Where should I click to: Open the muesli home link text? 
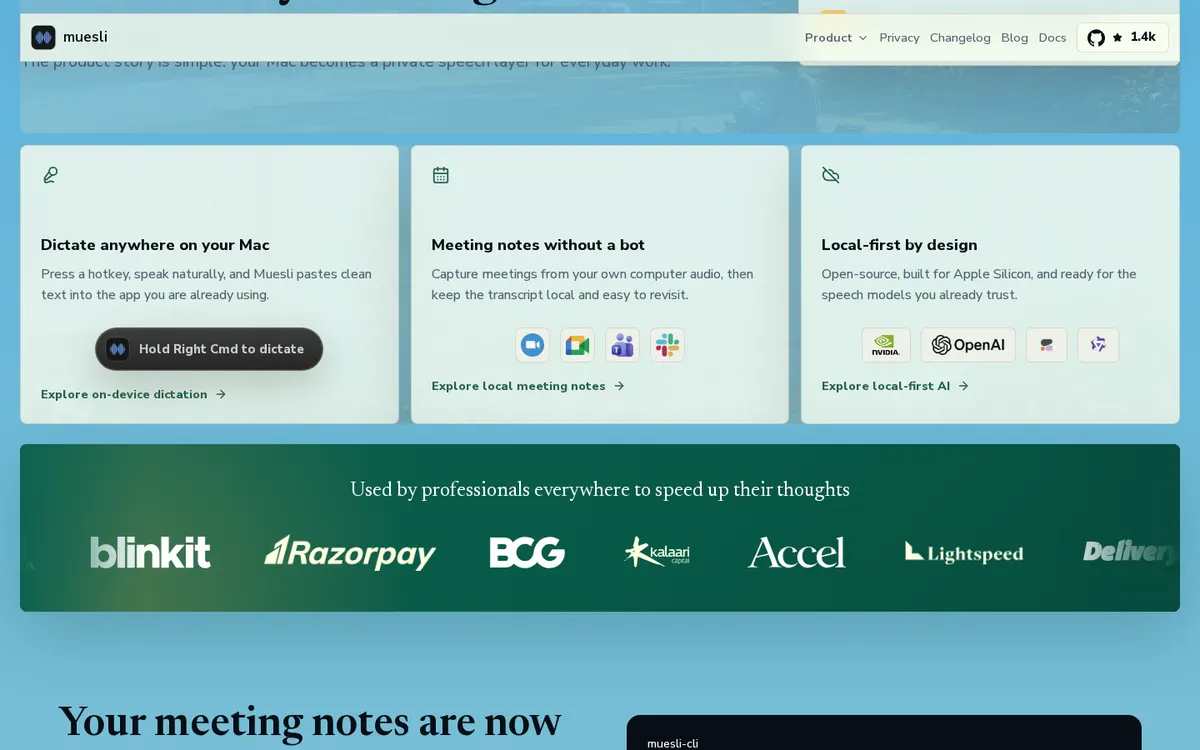[x=85, y=37]
